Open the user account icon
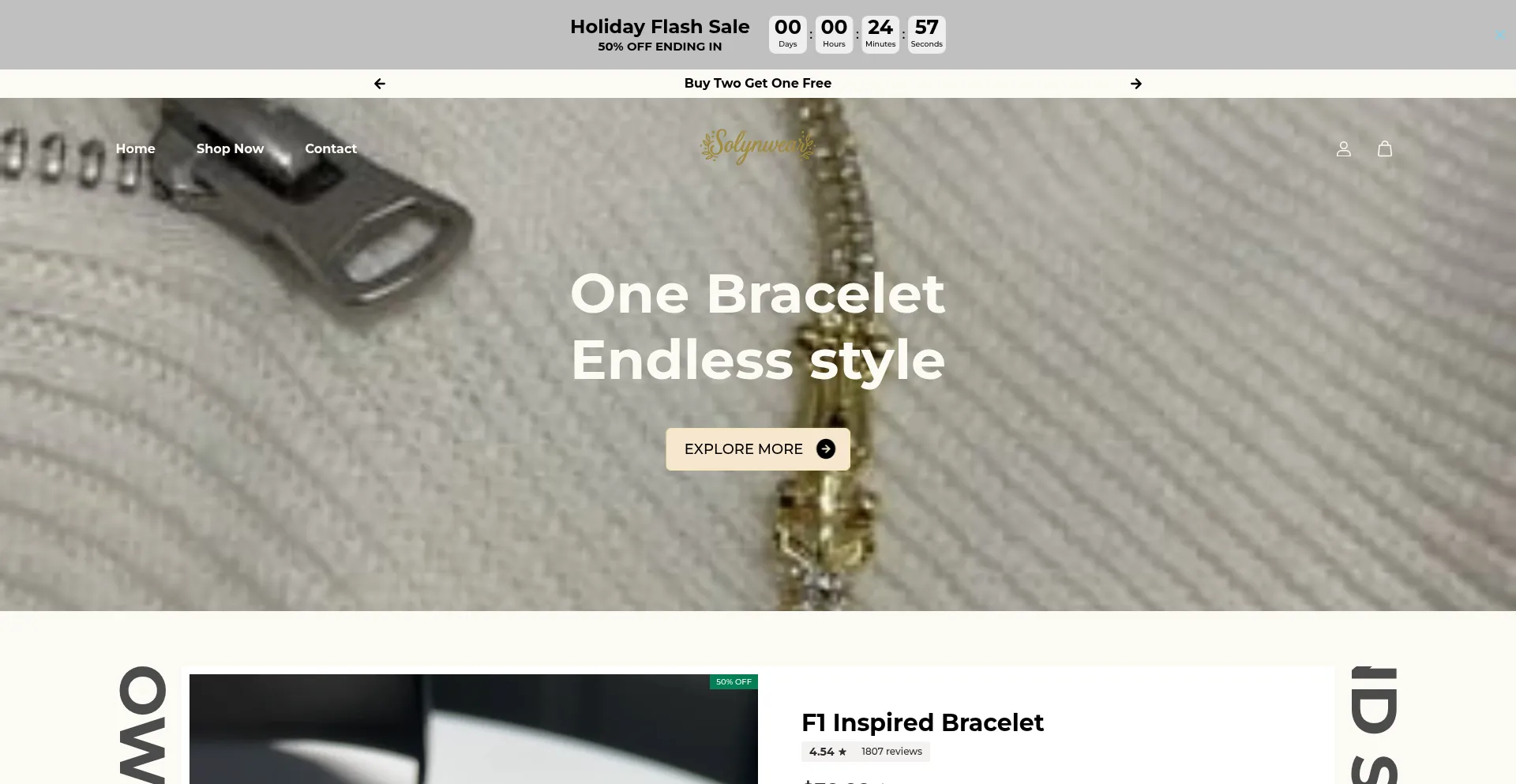 coord(1344,149)
